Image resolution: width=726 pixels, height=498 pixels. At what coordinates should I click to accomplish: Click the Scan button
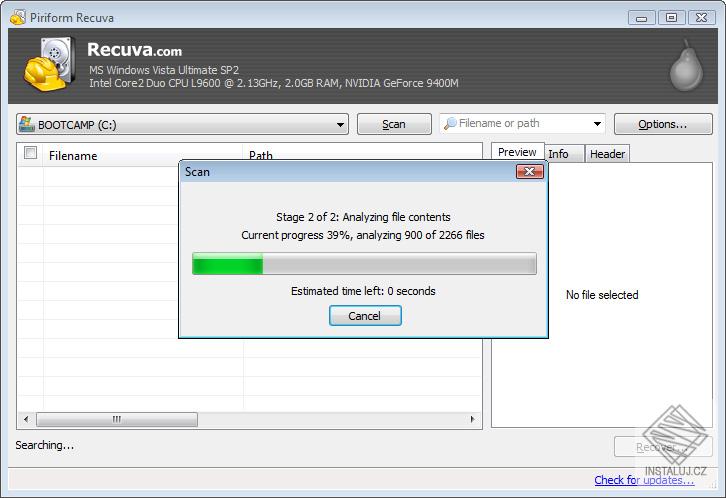pos(394,124)
